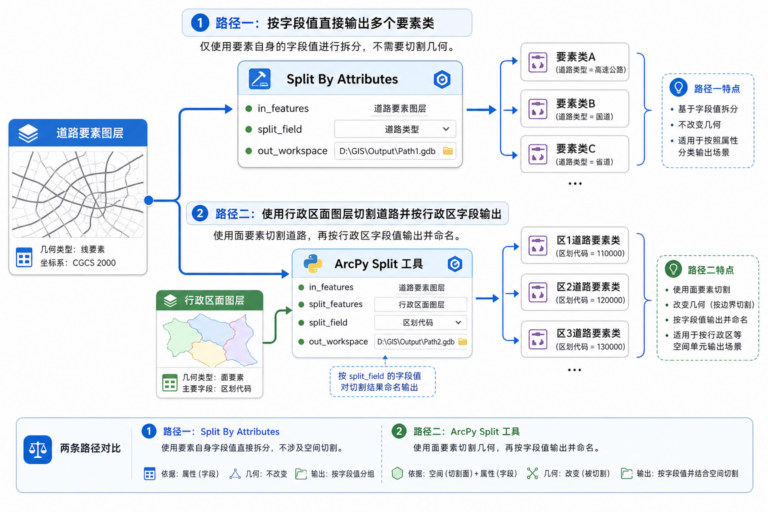Select the 区3道路要素类 output card

[x=575, y=339]
